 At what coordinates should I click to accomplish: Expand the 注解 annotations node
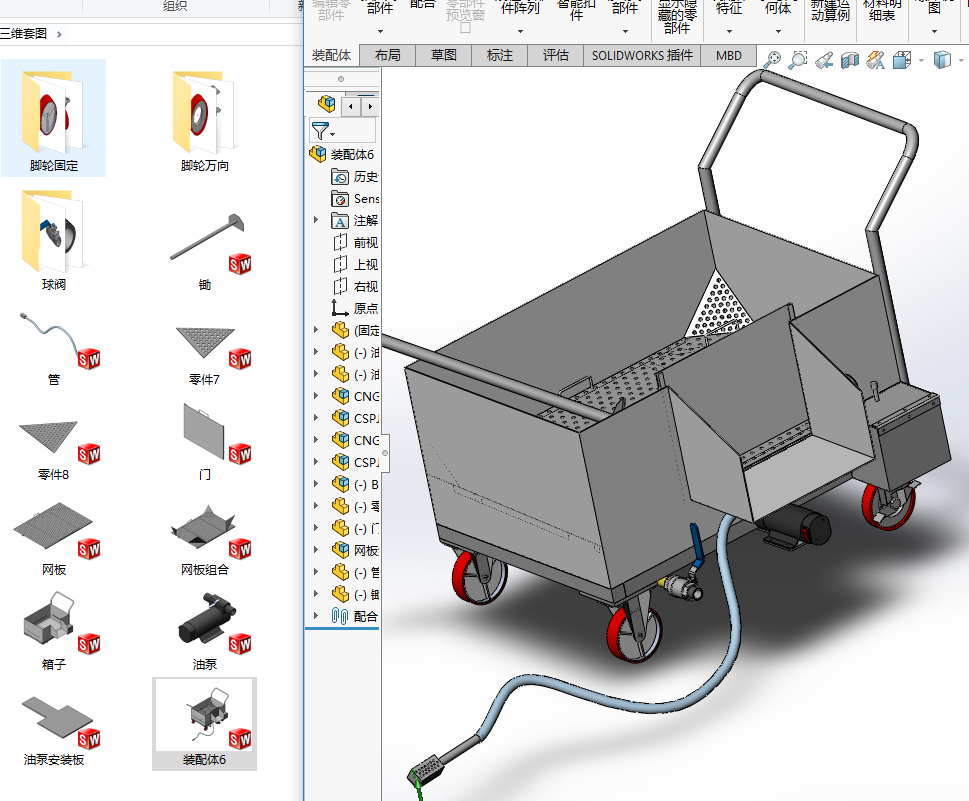coord(316,220)
